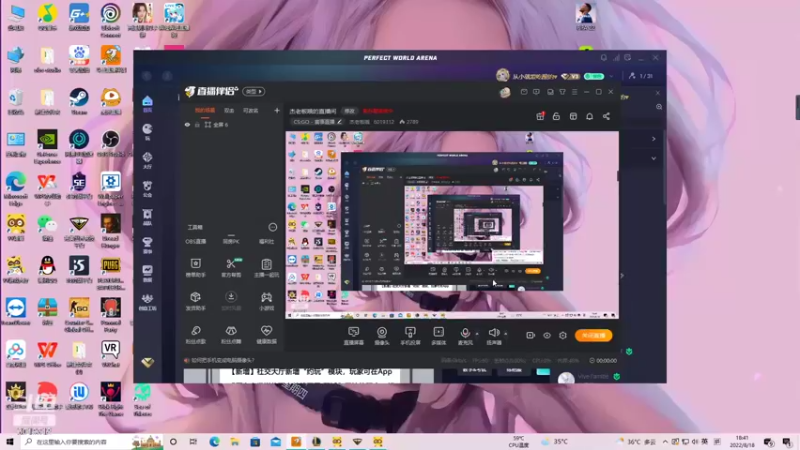Viewport: 800px width, 450px height.
Task: Click the diamond icon at sidebar bottom
Action: coord(147,362)
